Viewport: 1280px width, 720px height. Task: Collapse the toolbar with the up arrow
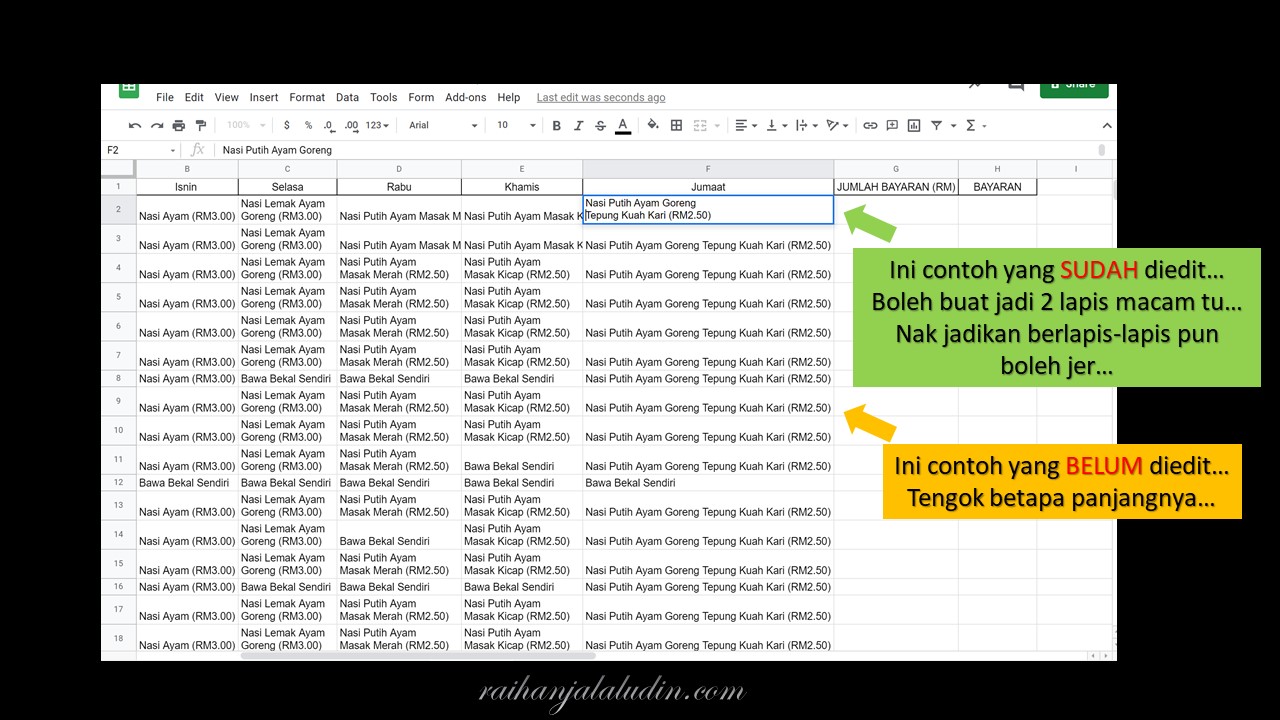1107,126
